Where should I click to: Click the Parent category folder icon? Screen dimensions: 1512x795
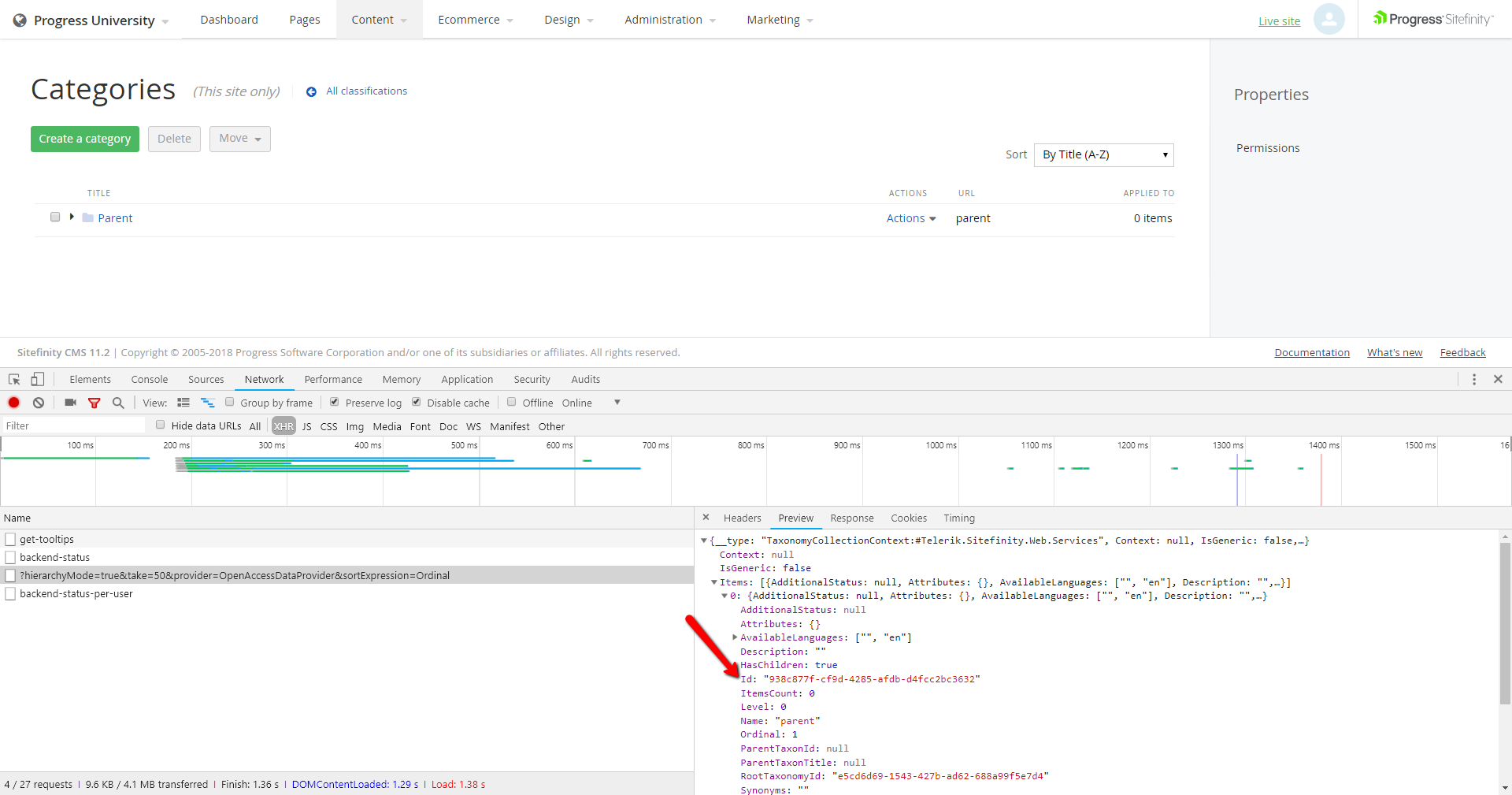coord(88,218)
